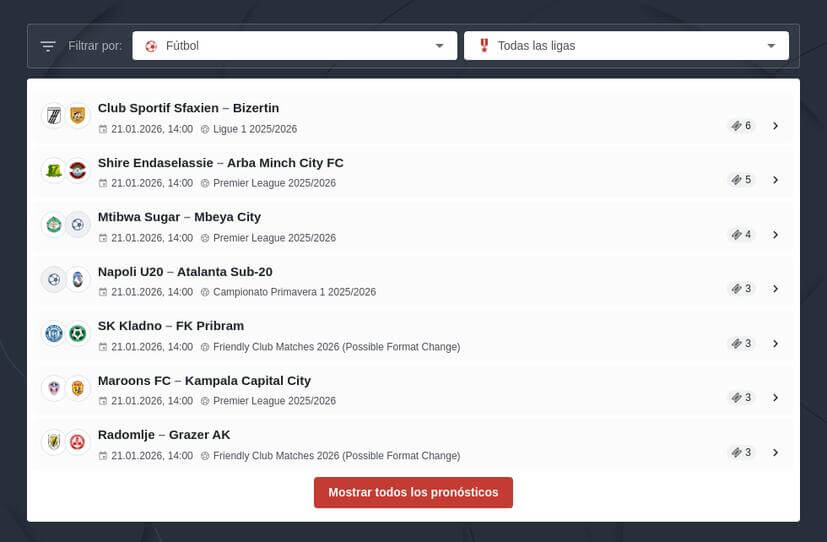Click the SK Kladno team logo
This screenshot has height=542, width=827.
[53, 333]
